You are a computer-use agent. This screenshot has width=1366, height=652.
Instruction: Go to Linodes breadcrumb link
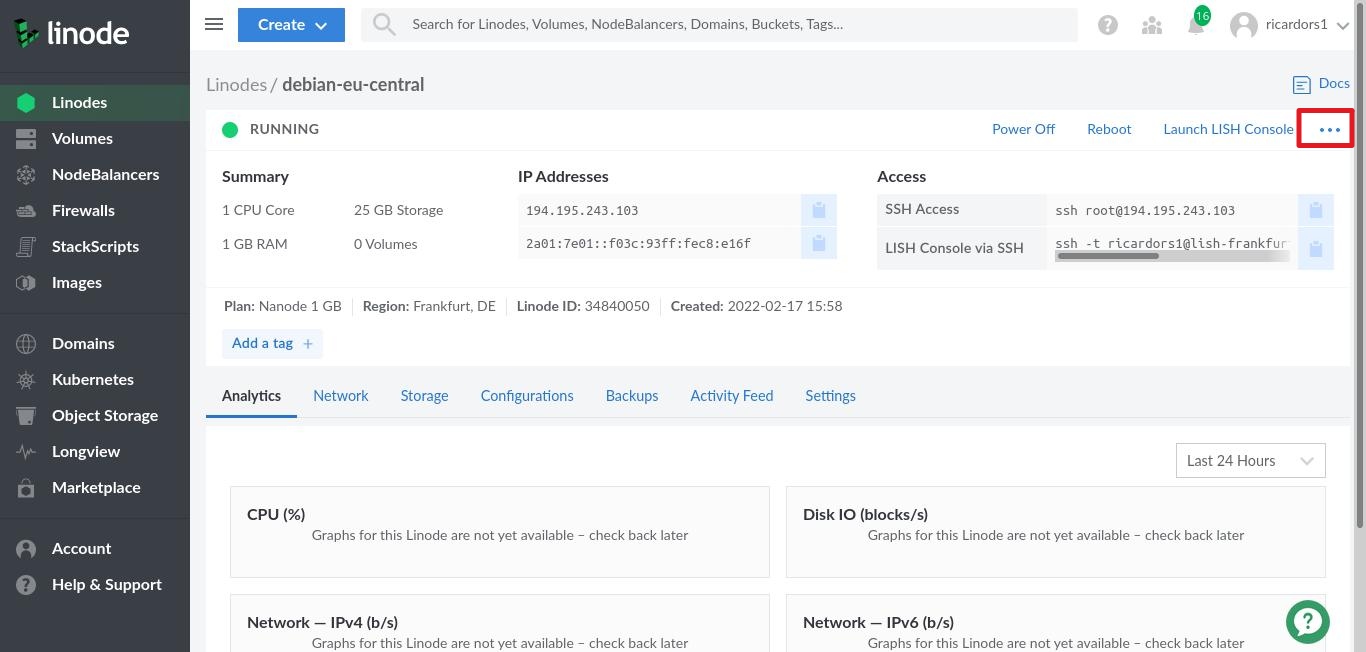pos(236,84)
